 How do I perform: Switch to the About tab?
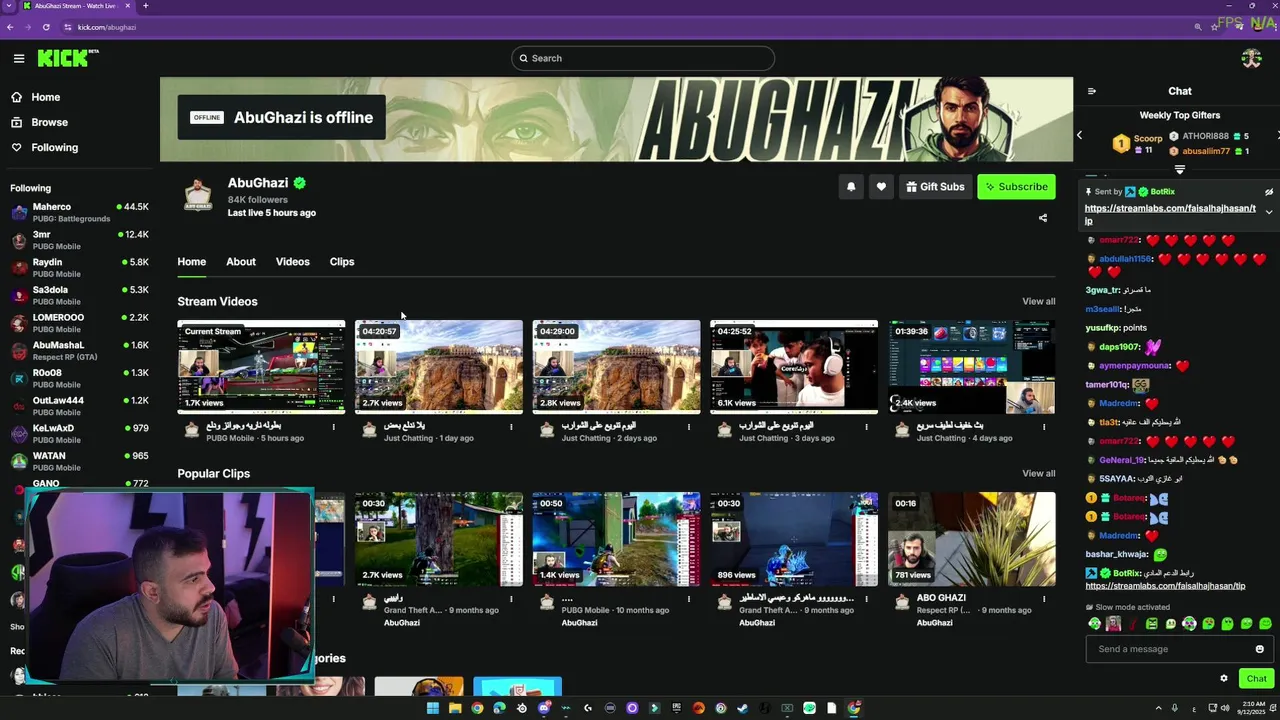pos(241,262)
